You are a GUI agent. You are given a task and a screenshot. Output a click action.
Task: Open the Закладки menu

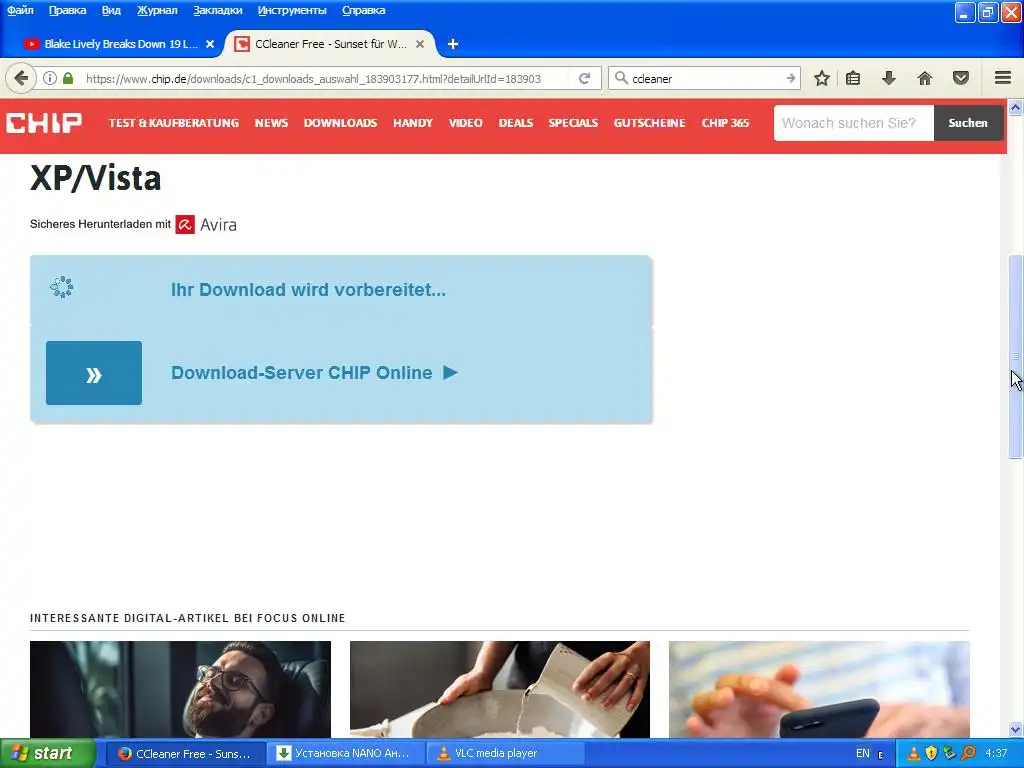point(217,10)
